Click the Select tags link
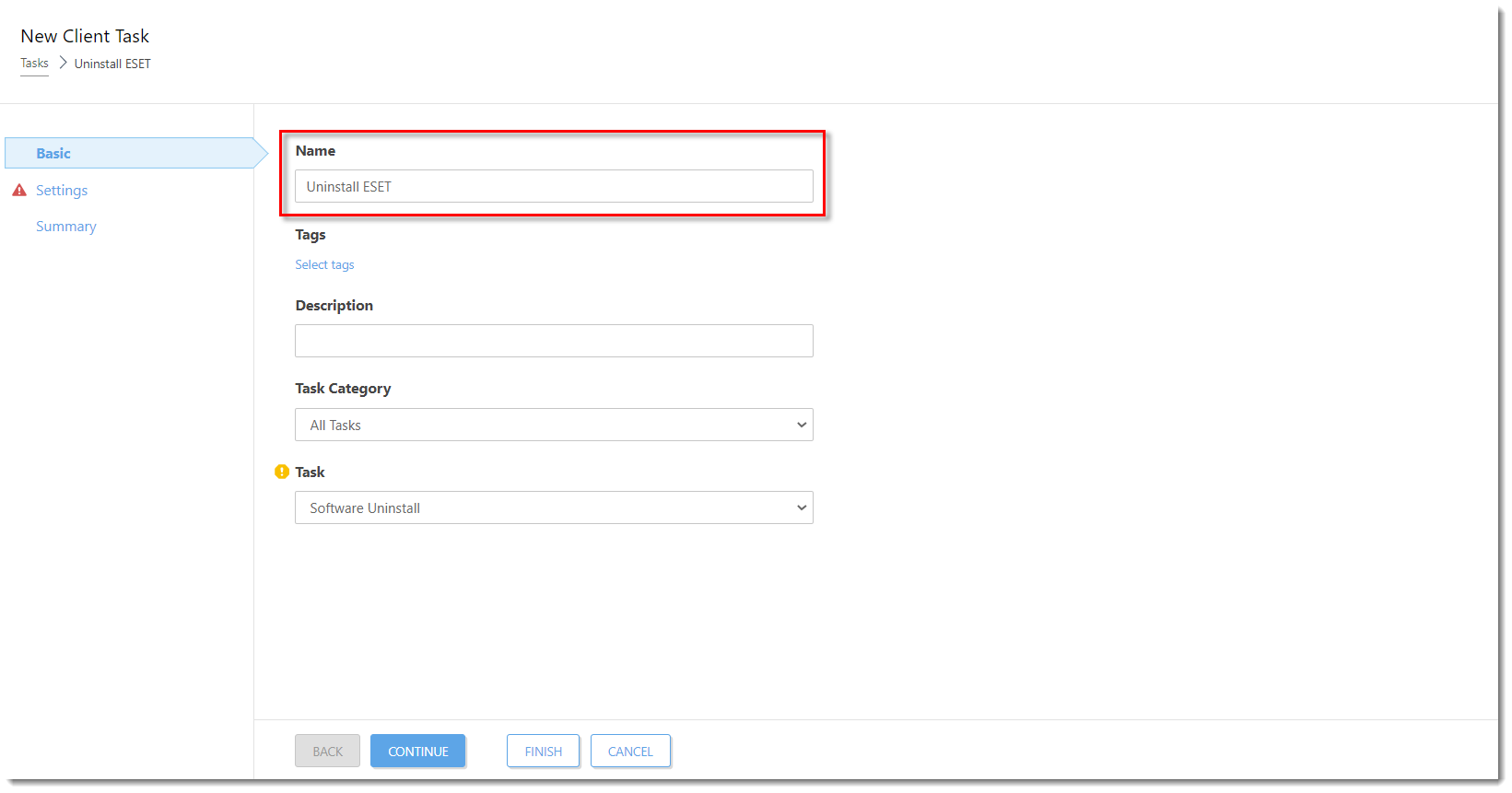Screen dimensions: 1512x793 tap(324, 264)
